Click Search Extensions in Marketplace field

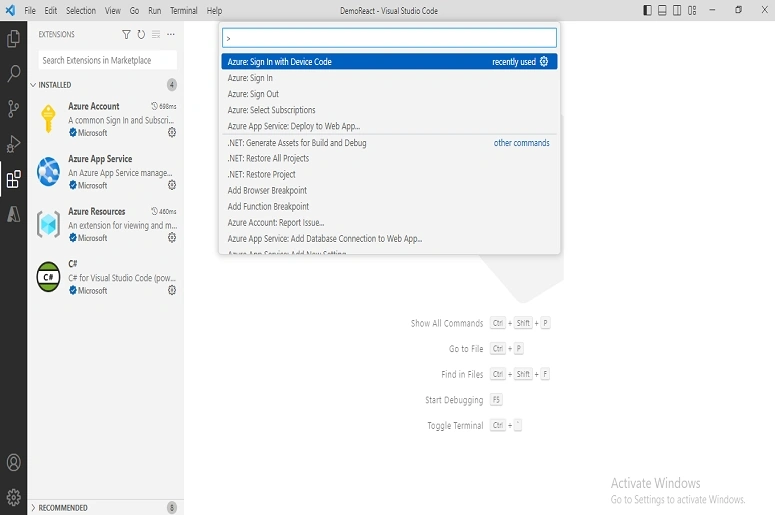tap(107, 60)
